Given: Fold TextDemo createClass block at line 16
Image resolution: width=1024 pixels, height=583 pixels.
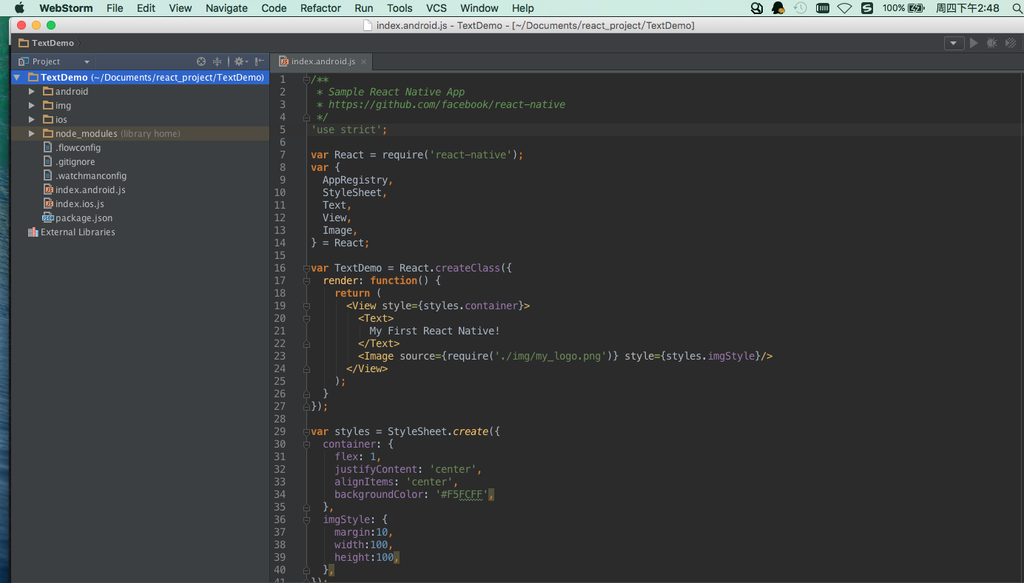Looking at the screenshot, I should (306, 268).
